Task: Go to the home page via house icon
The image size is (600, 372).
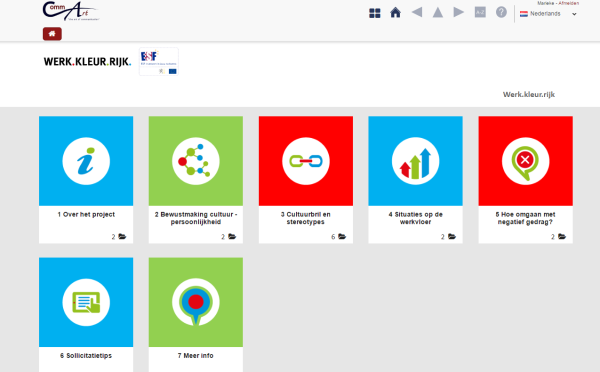Action: 395,13
